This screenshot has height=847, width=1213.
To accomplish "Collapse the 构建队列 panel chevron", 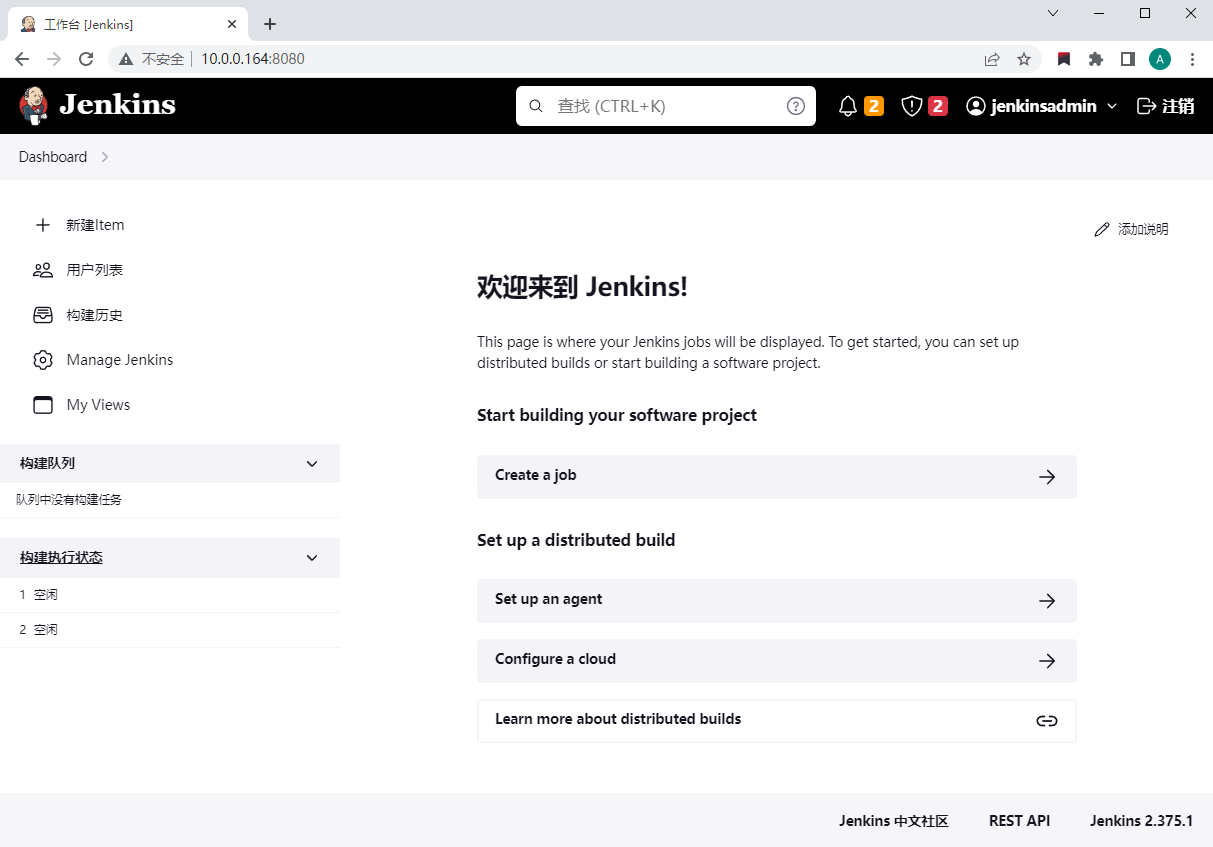I will click(x=312, y=464).
